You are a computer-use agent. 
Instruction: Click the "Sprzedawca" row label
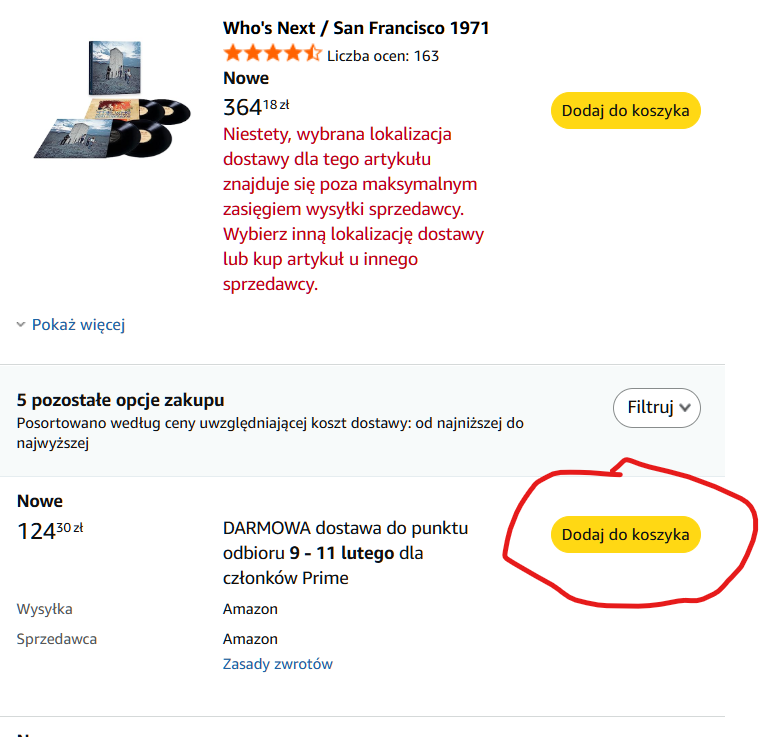pos(57,639)
